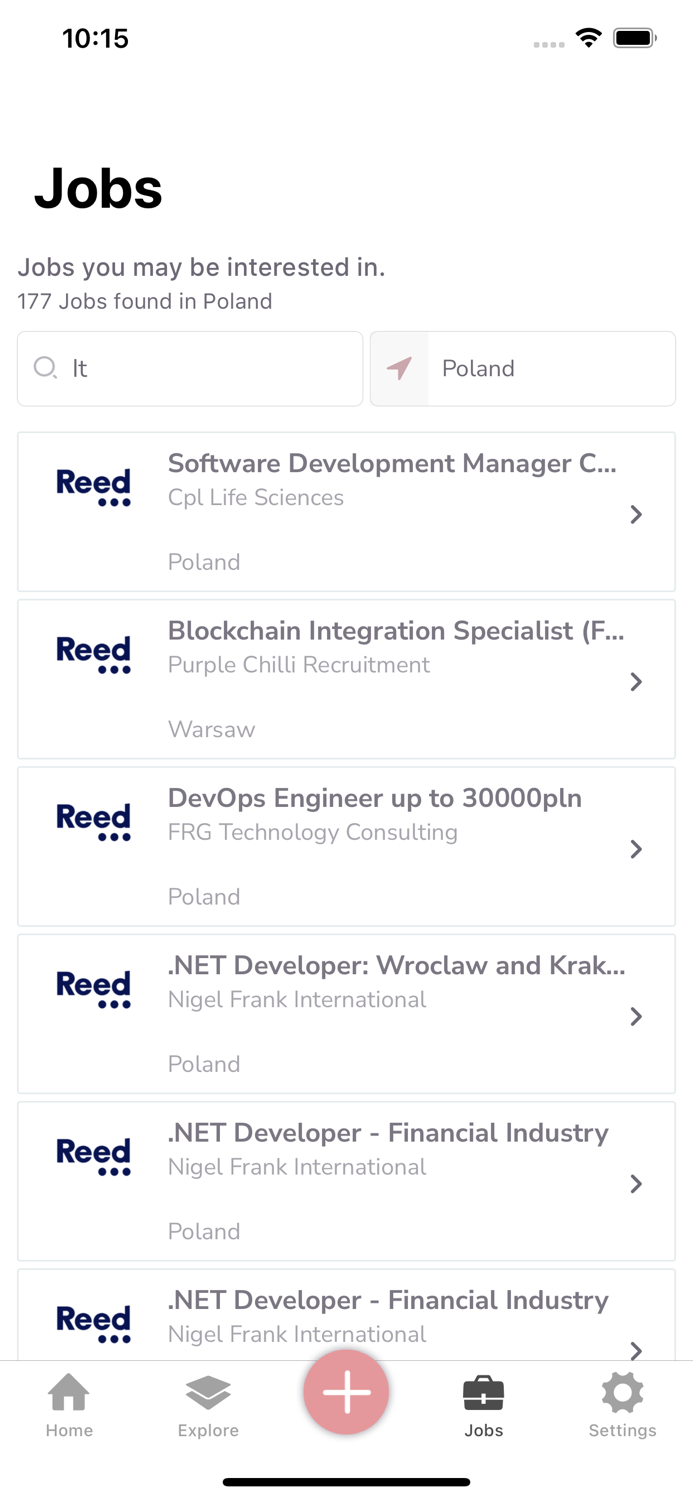The width and height of the screenshot is (693, 1500).
Task: Open the Explore section icon
Action: [208, 1391]
